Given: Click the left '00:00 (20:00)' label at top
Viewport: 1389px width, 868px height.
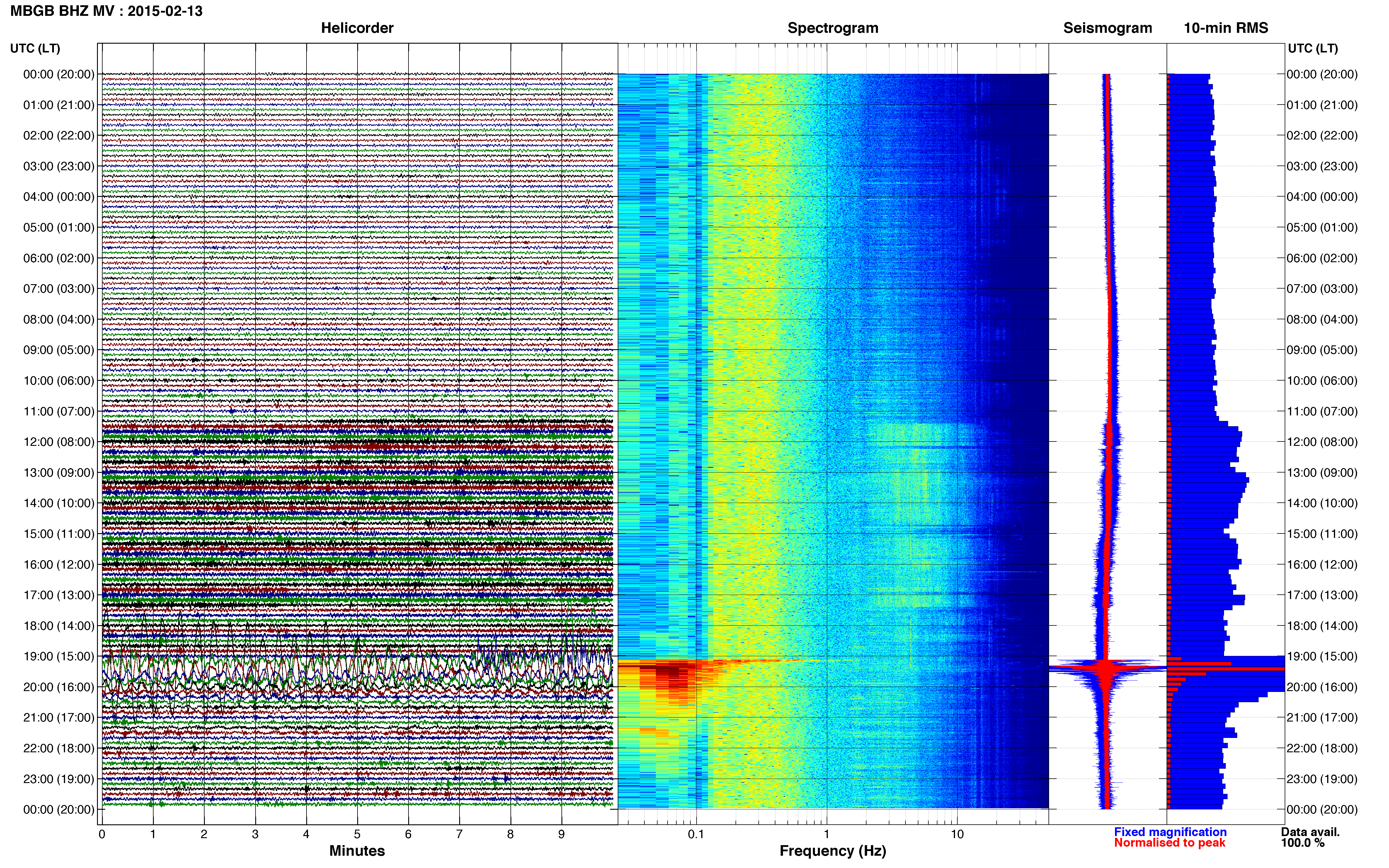Looking at the screenshot, I should [59, 74].
